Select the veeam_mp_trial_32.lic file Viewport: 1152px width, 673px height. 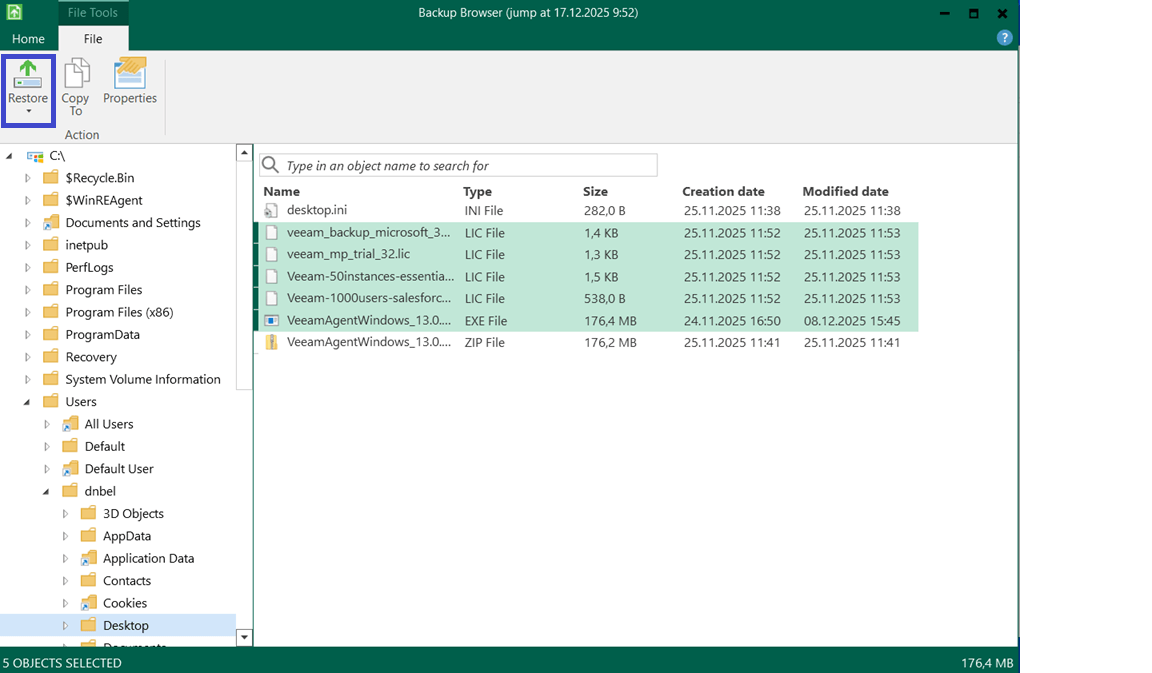[x=348, y=255]
